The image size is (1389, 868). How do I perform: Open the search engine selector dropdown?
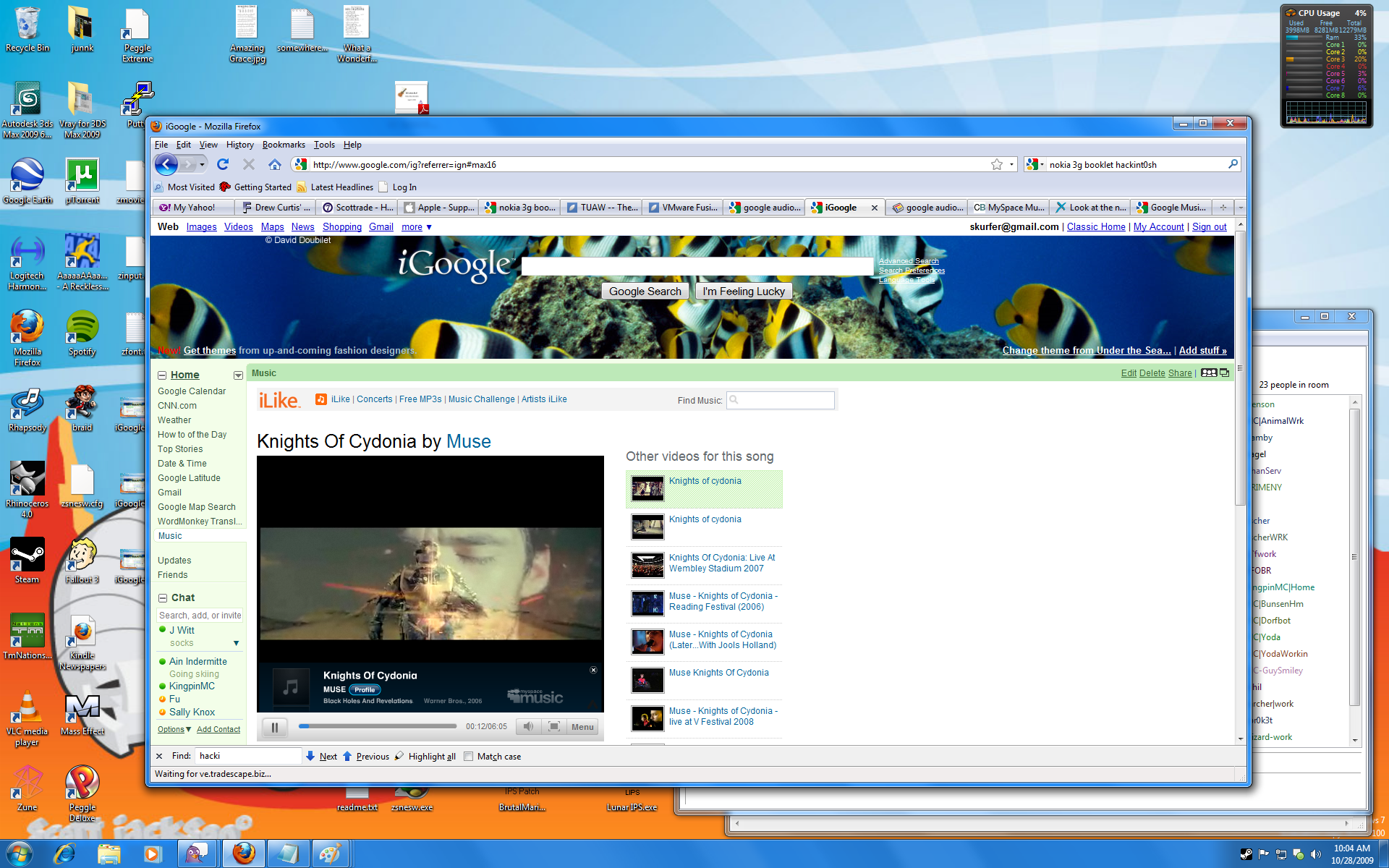coord(1035,164)
